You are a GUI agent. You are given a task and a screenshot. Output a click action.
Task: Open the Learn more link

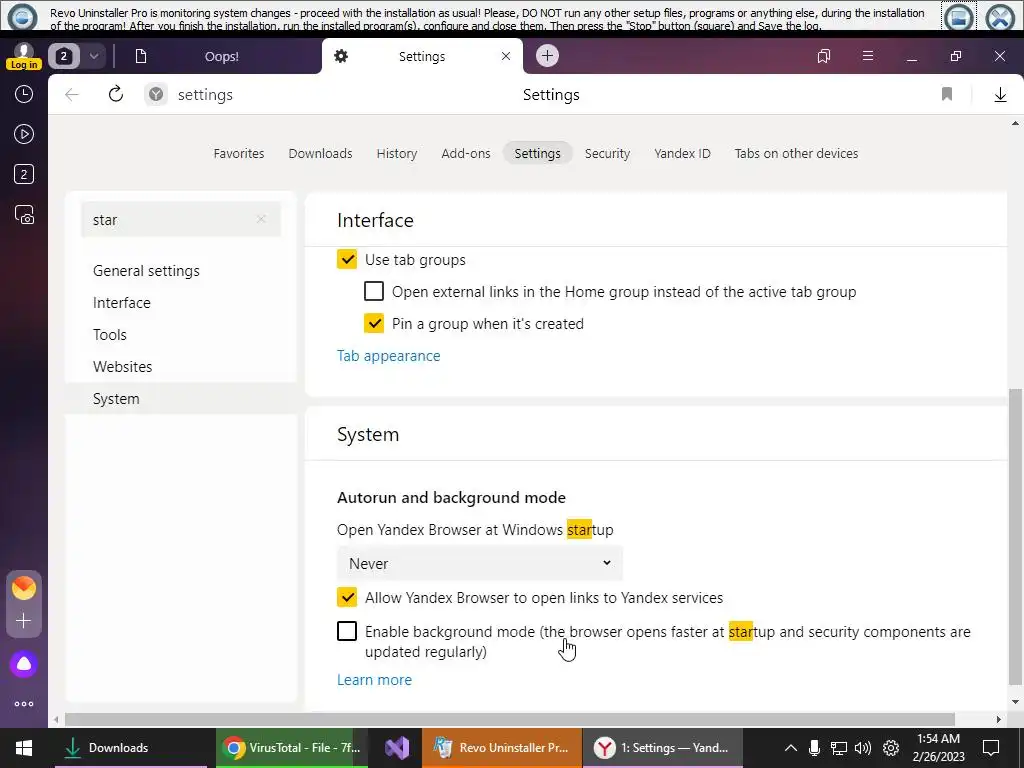[374, 680]
